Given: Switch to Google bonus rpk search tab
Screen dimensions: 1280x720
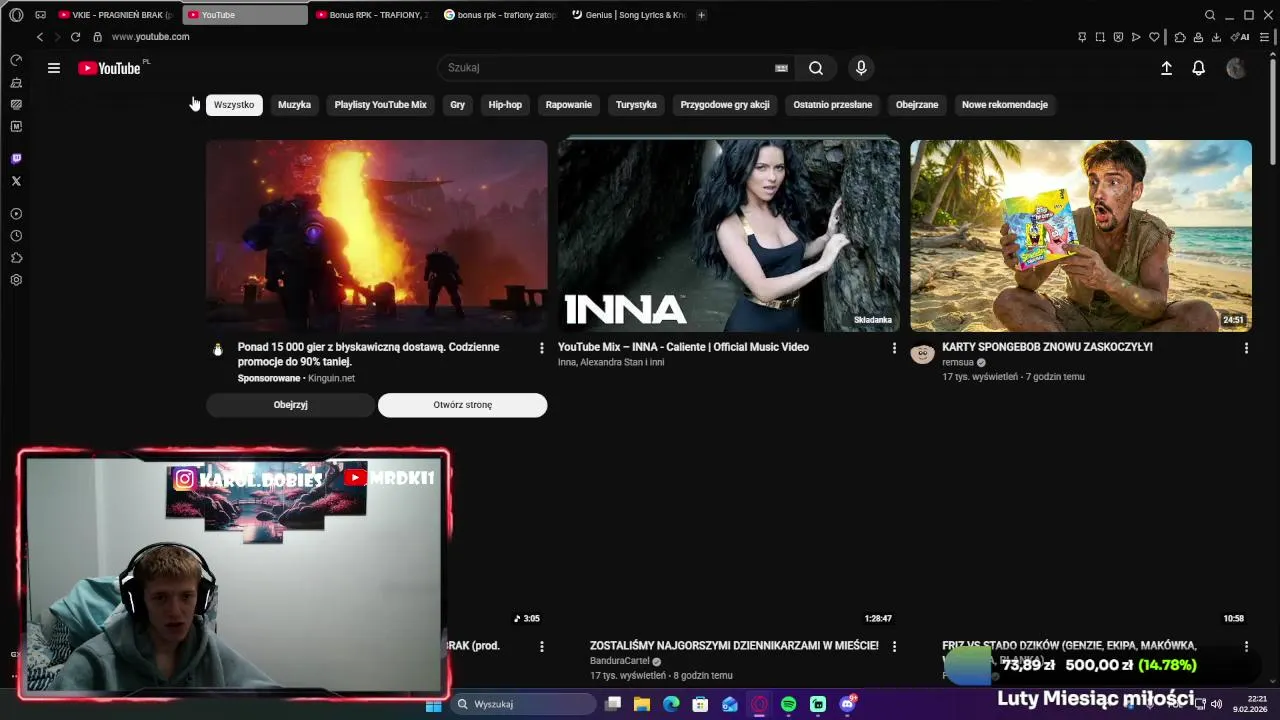Looking at the screenshot, I should pyautogui.click(x=500, y=15).
